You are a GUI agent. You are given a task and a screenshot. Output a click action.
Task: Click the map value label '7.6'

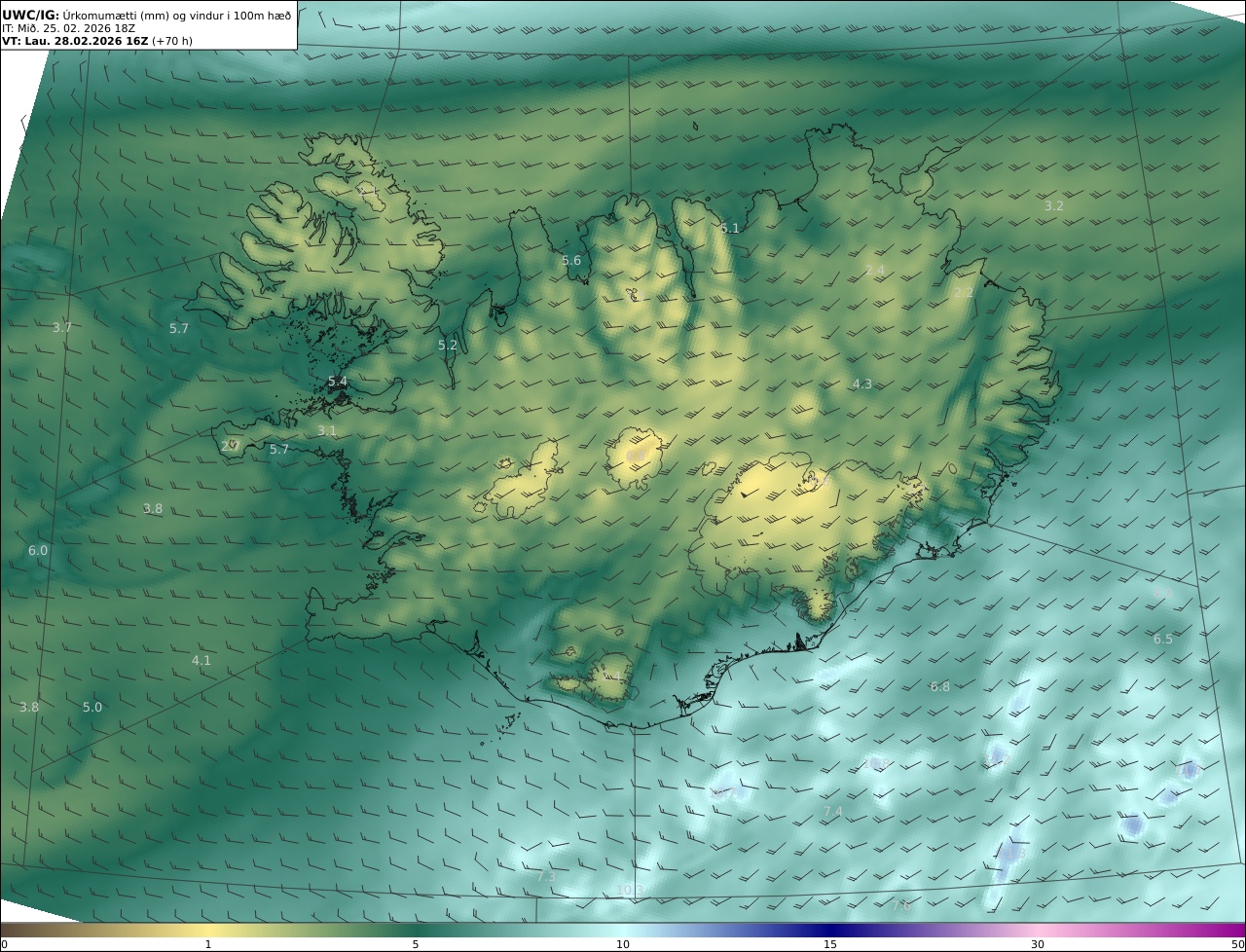tap(901, 905)
